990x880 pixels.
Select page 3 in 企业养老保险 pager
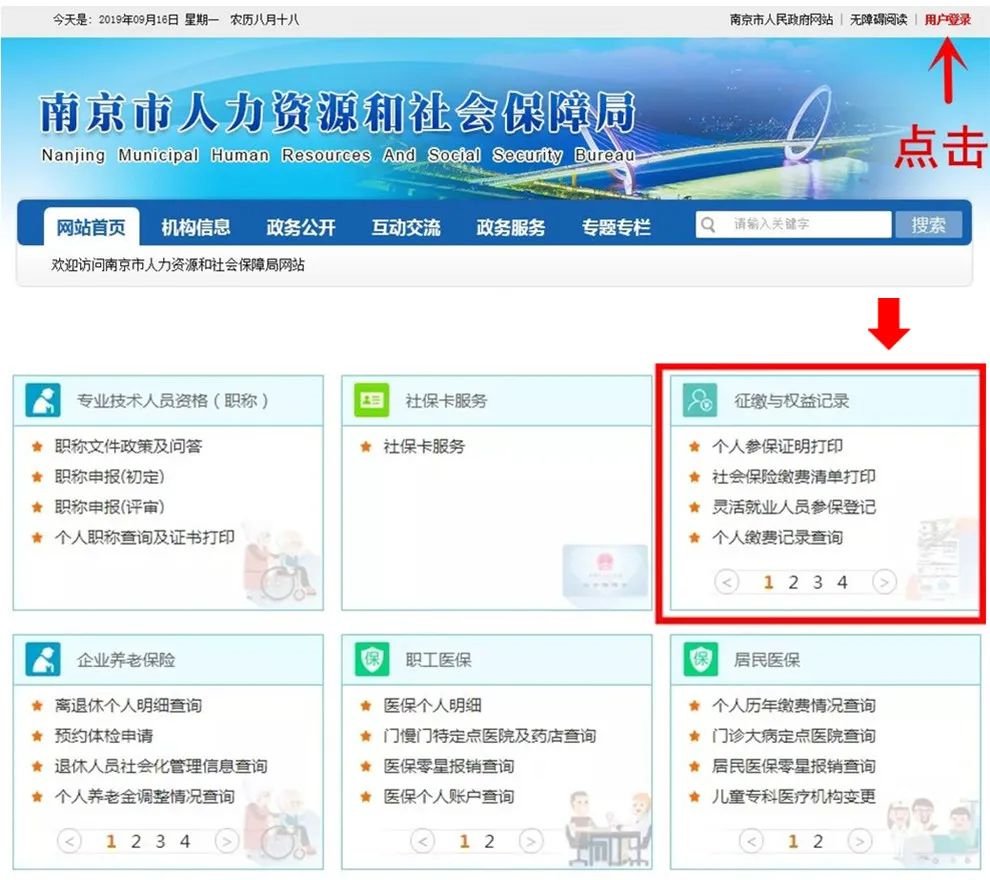click(x=160, y=841)
